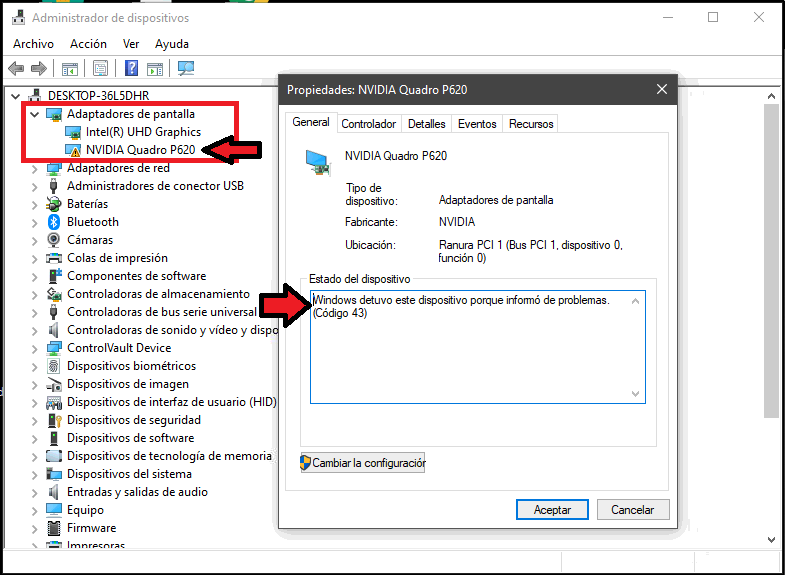This screenshot has height=575, width=785.
Task: Close the NVIDIA Quadro P620 properties dialog
Action: click(662, 90)
